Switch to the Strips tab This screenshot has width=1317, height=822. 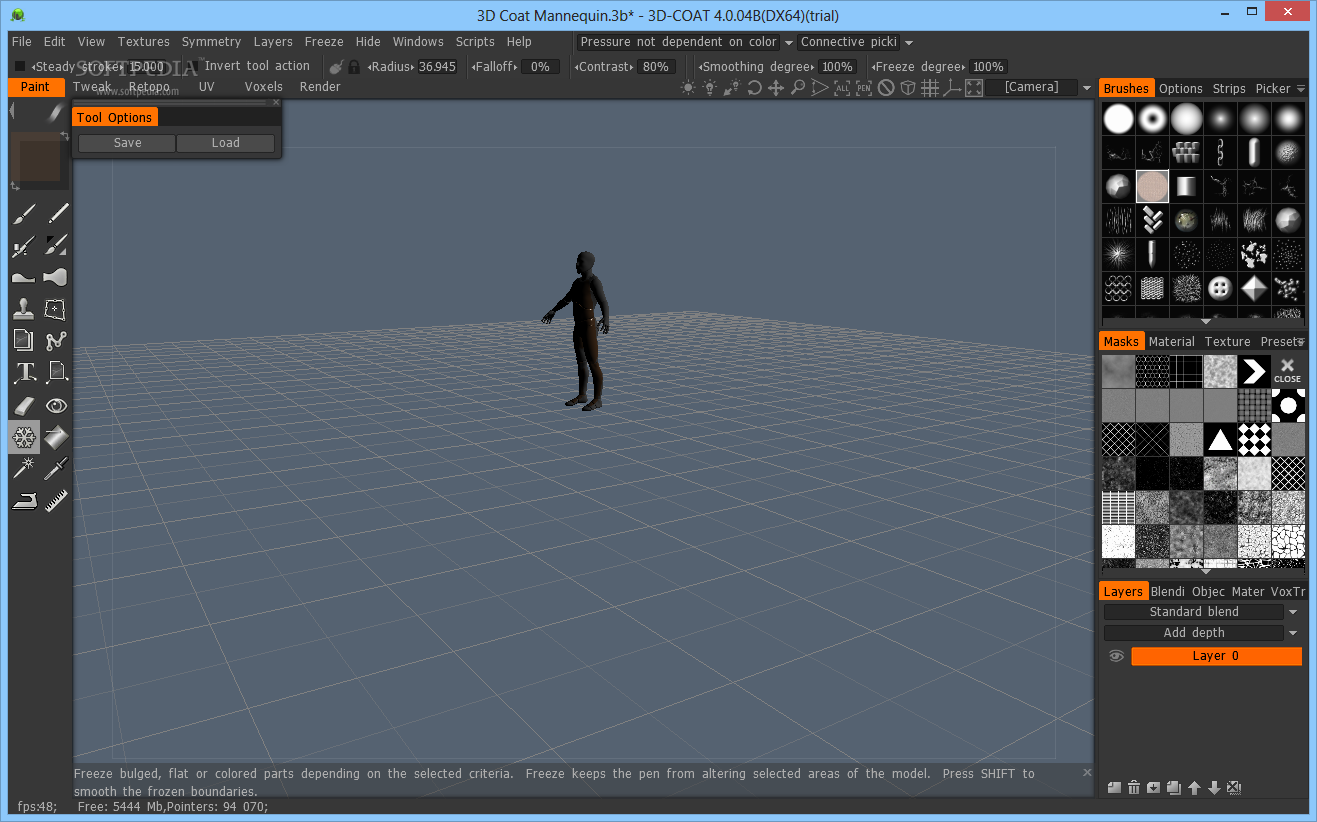(x=1229, y=89)
